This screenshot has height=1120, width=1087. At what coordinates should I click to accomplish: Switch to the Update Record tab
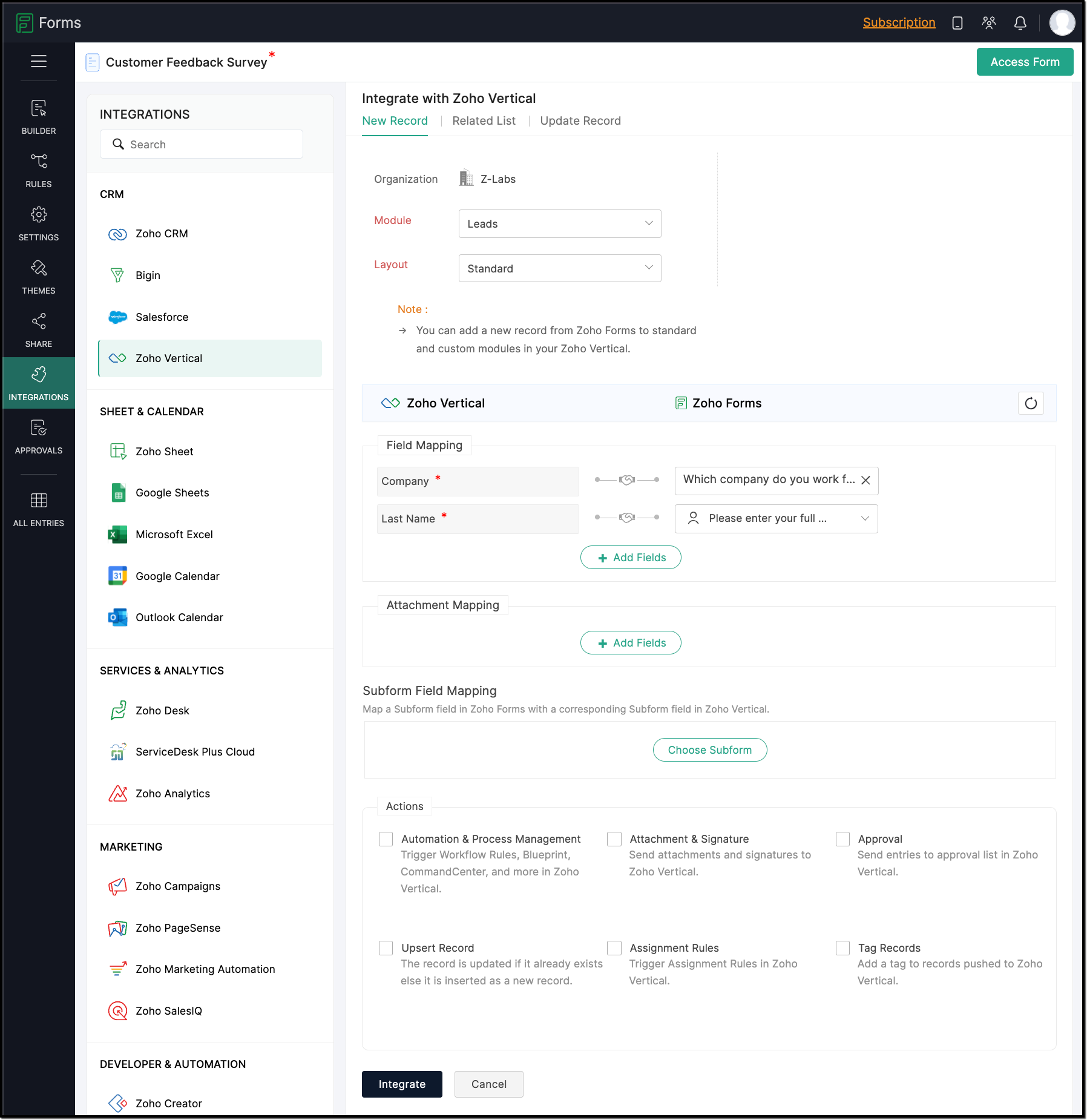click(x=580, y=121)
